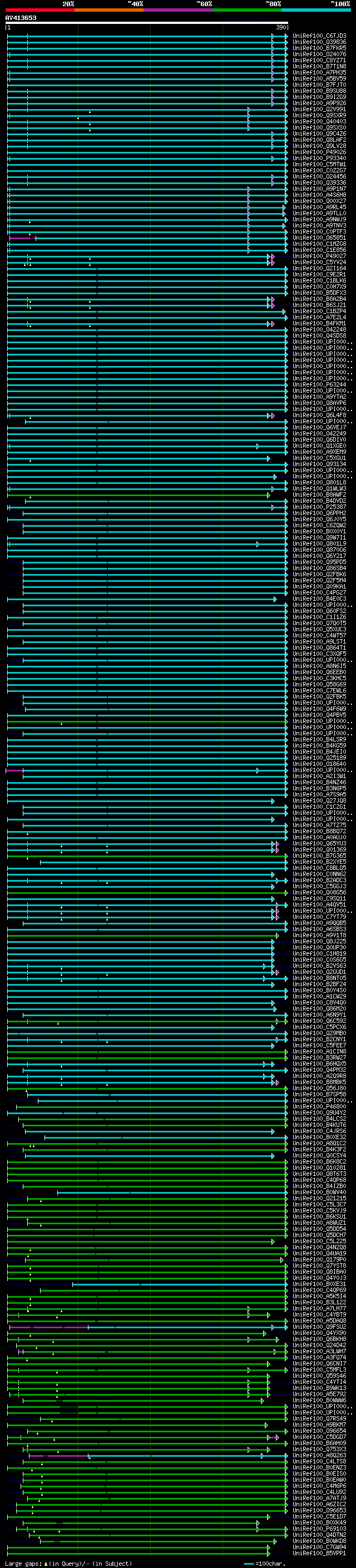Open hit UniRef100_Q7RS49
Image resolution: width=356 pixels, height=1568 pixels.
tap(319, 1419)
